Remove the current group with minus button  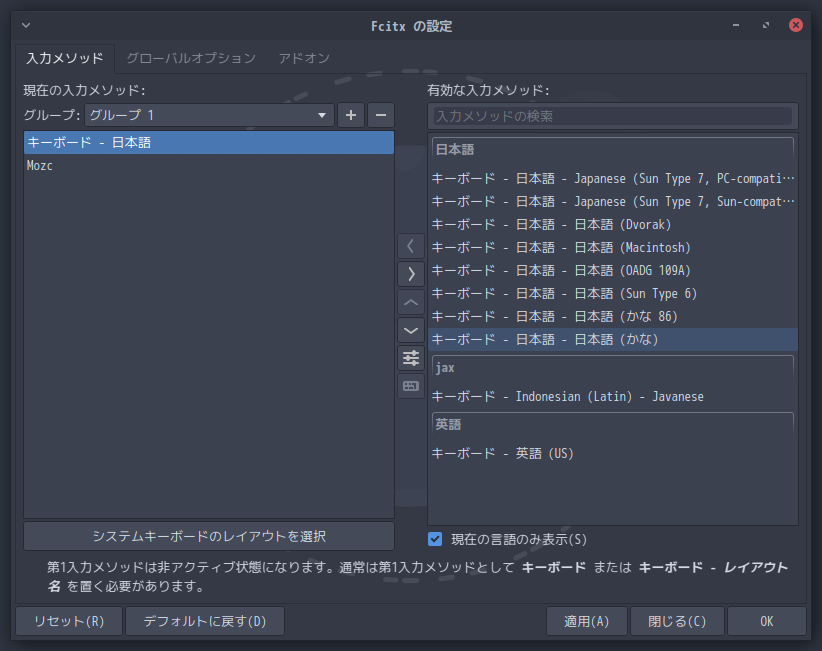click(x=381, y=115)
